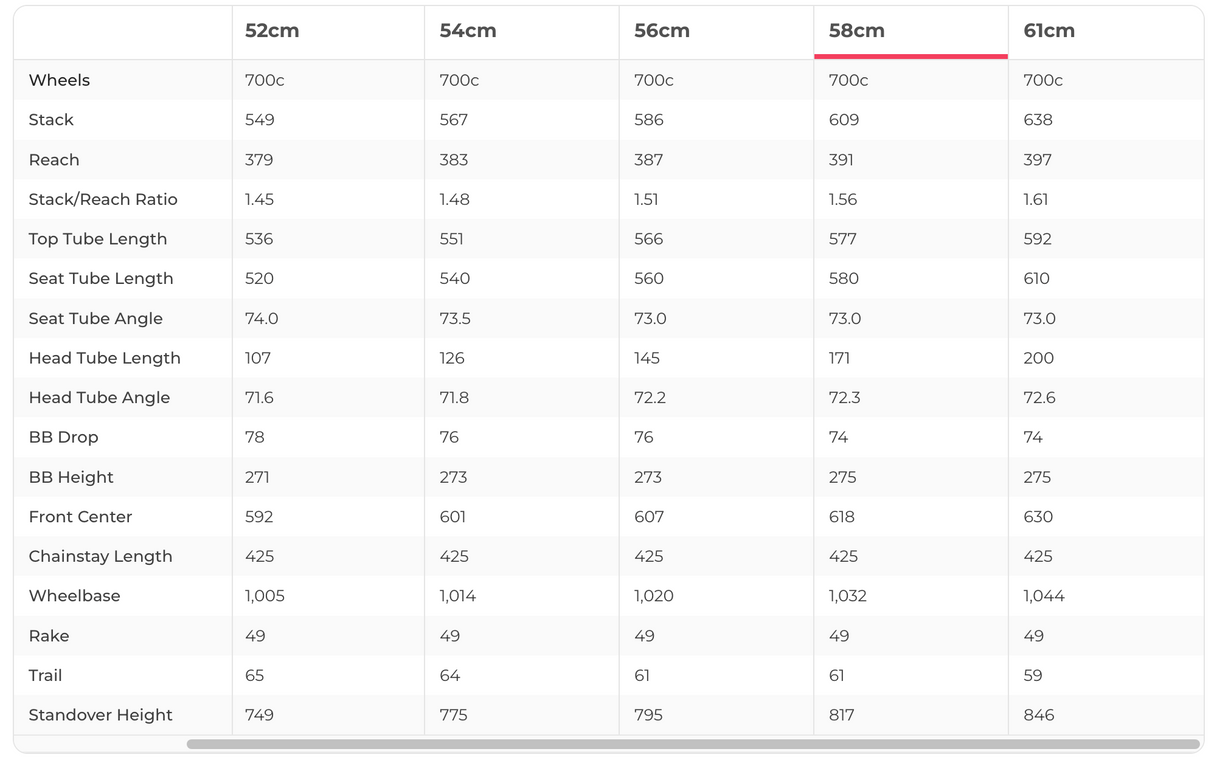This screenshot has height=760, width=1214.
Task: Click the BB Drop row label
Action: 64,437
